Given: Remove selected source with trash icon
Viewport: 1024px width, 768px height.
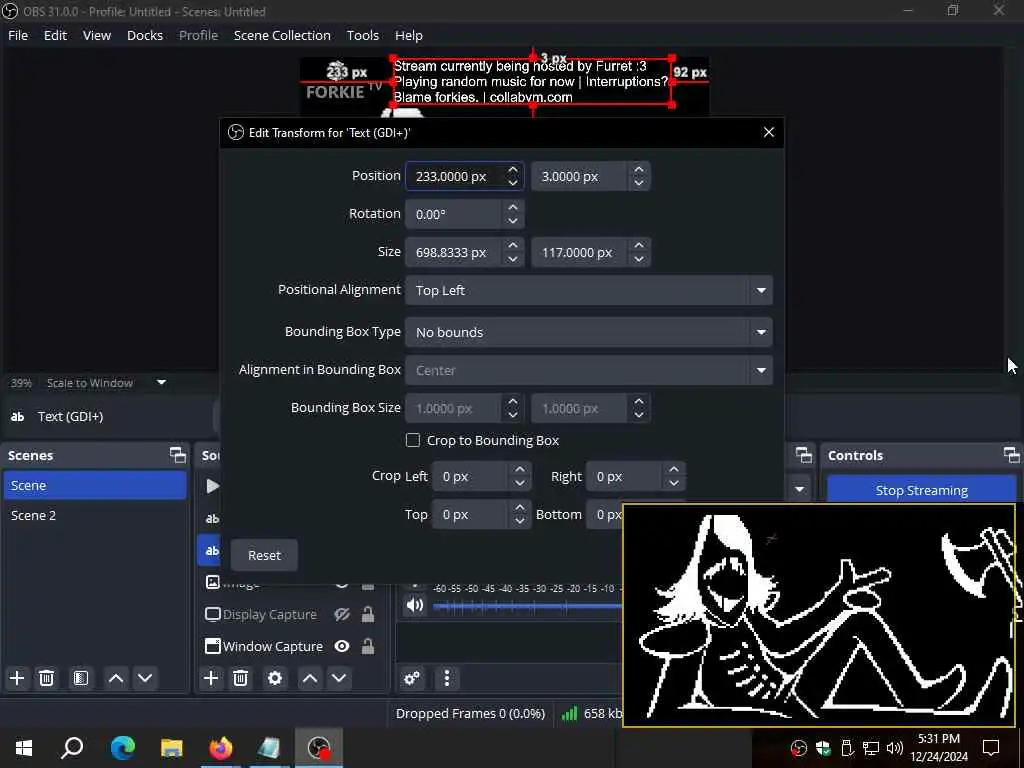Looking at the screenshot, I should pyautogui.click(x=240, y=678).
